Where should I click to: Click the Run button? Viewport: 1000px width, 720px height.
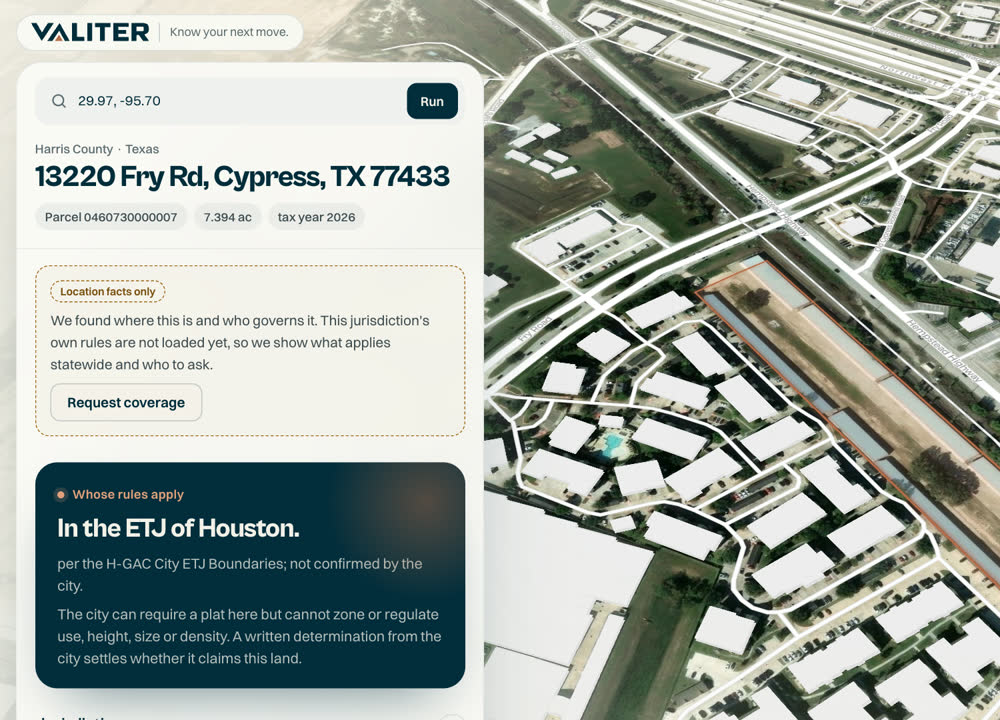pos(432,101)
